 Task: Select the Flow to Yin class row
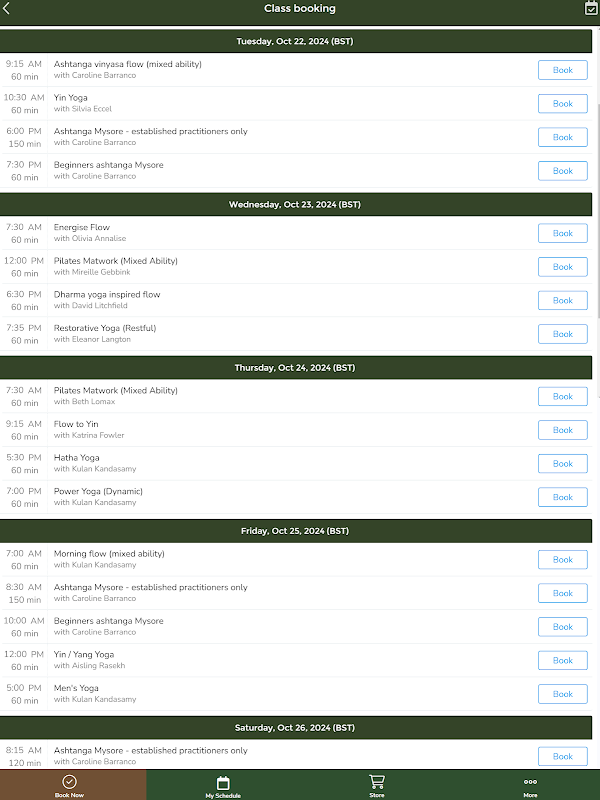[x=250, y=430]
